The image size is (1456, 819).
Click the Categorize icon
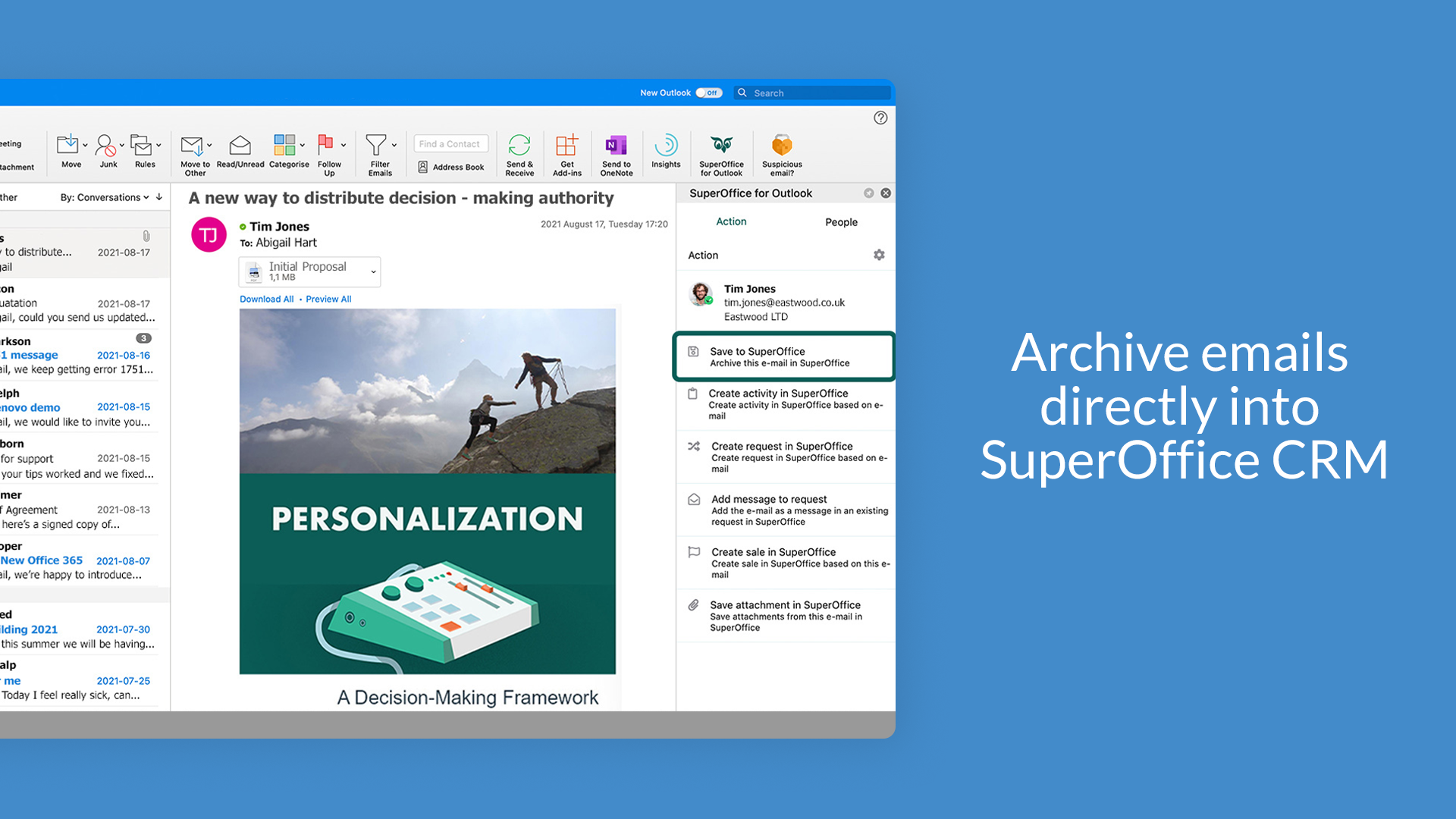(284, 144)
